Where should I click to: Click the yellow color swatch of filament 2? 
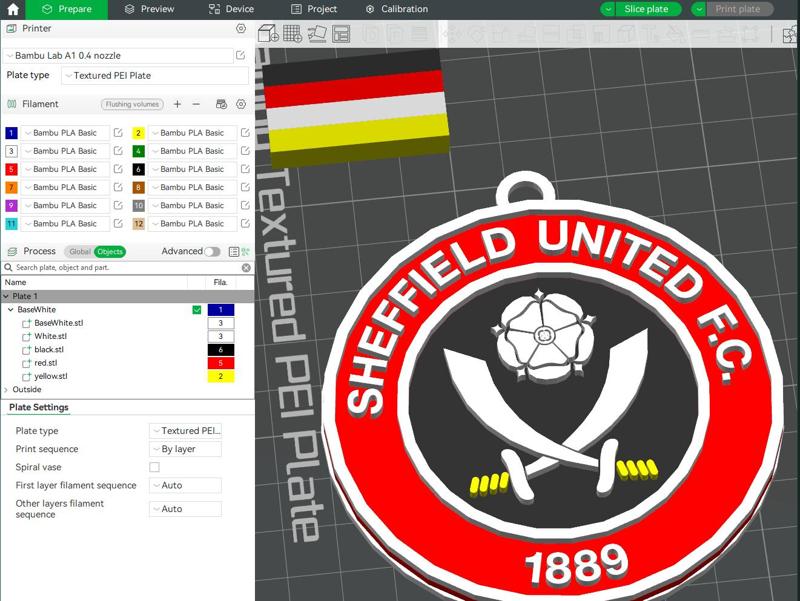tap(136, 130)
